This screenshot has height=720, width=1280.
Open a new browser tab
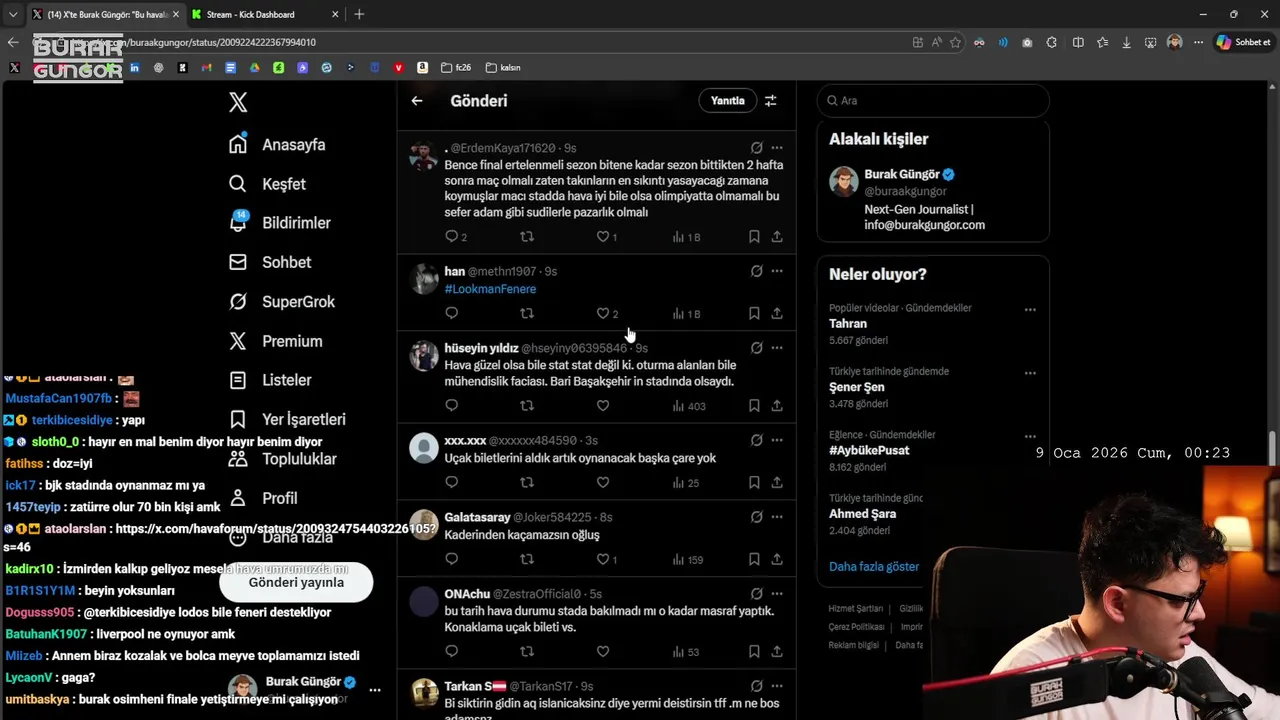click(359, 14)
